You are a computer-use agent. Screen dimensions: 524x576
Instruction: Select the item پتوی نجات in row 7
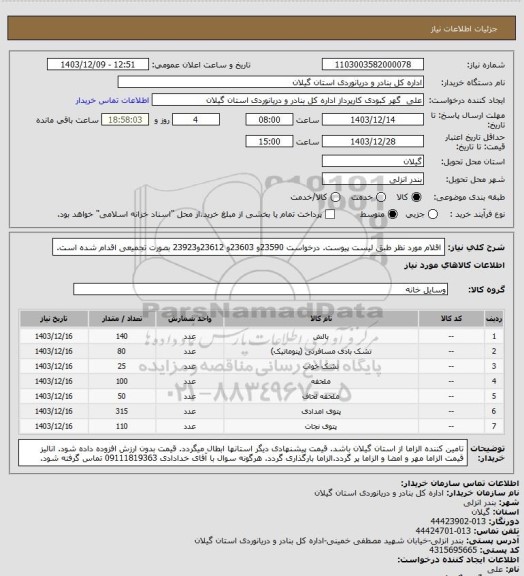coord(321,426)
